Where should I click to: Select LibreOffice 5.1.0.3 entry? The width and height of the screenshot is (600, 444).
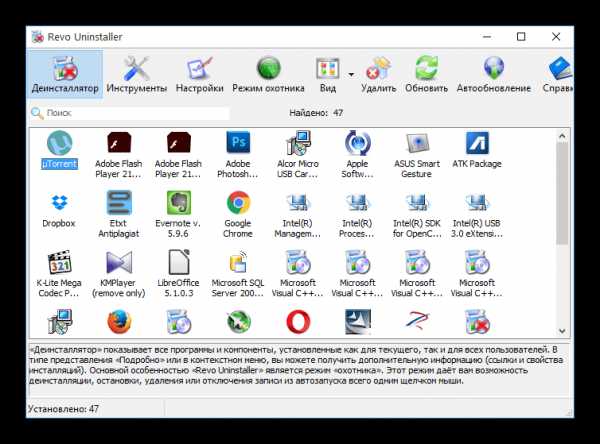click(178, 274)
